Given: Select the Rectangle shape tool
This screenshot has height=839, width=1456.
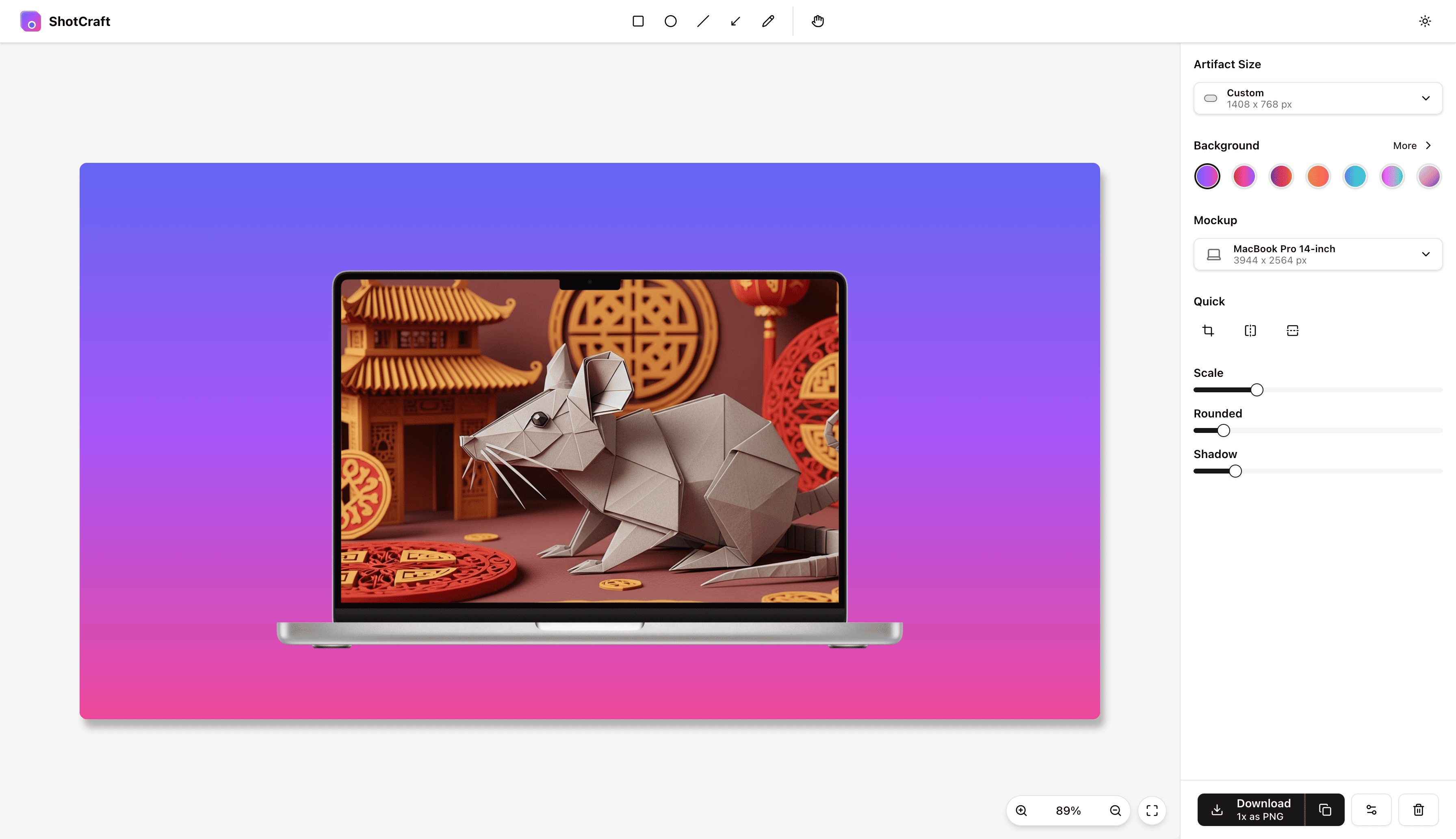Looking at the screenshot, I should (x=637, y=22).
